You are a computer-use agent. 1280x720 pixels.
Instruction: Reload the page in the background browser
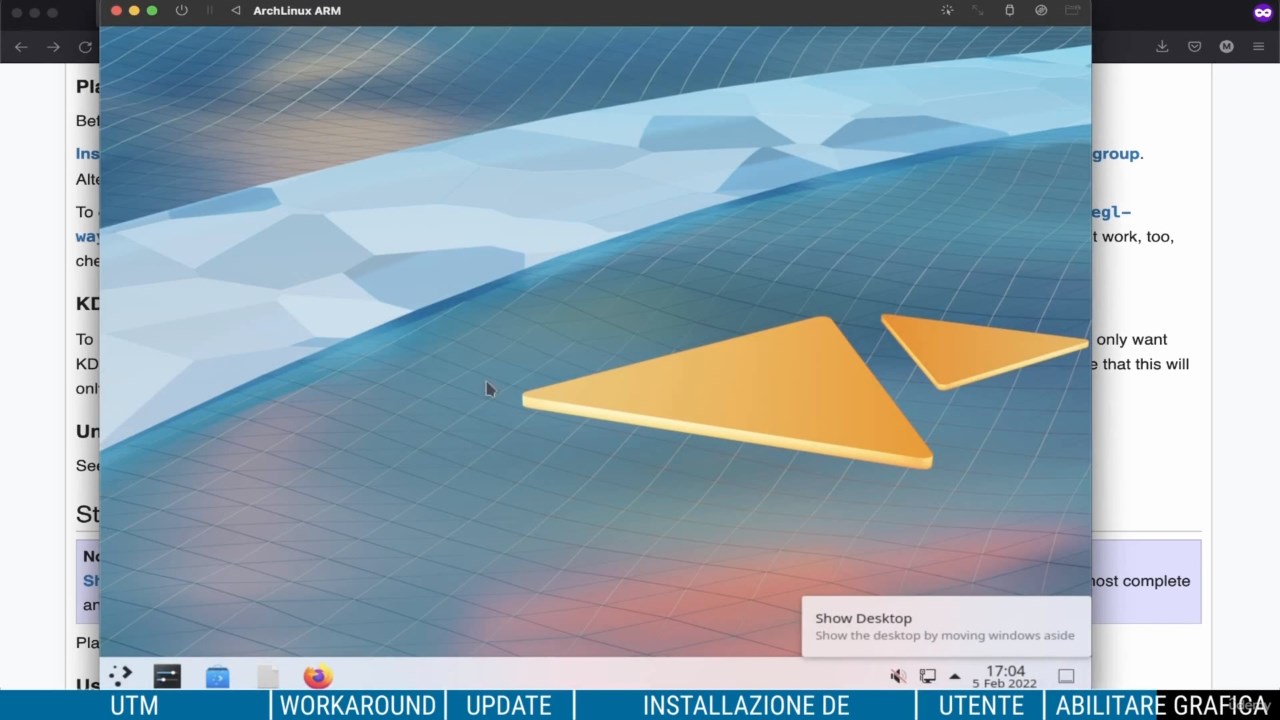tap(85, 47)
